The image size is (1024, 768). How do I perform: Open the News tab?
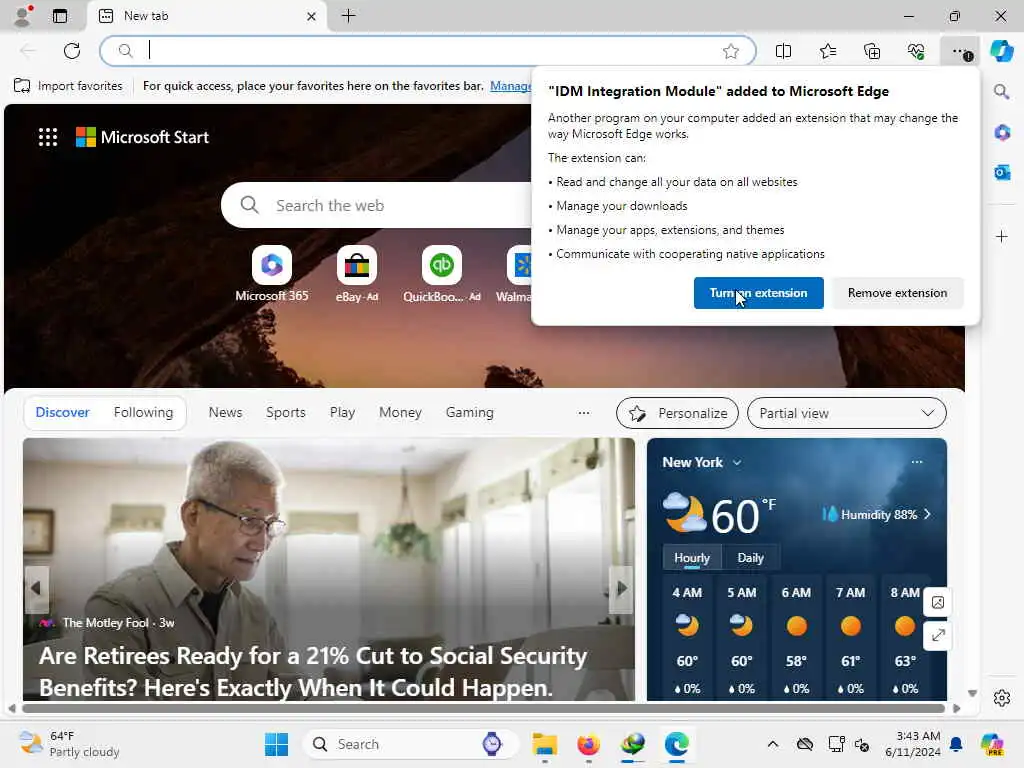pyautogui.click(x=225, y=413)
